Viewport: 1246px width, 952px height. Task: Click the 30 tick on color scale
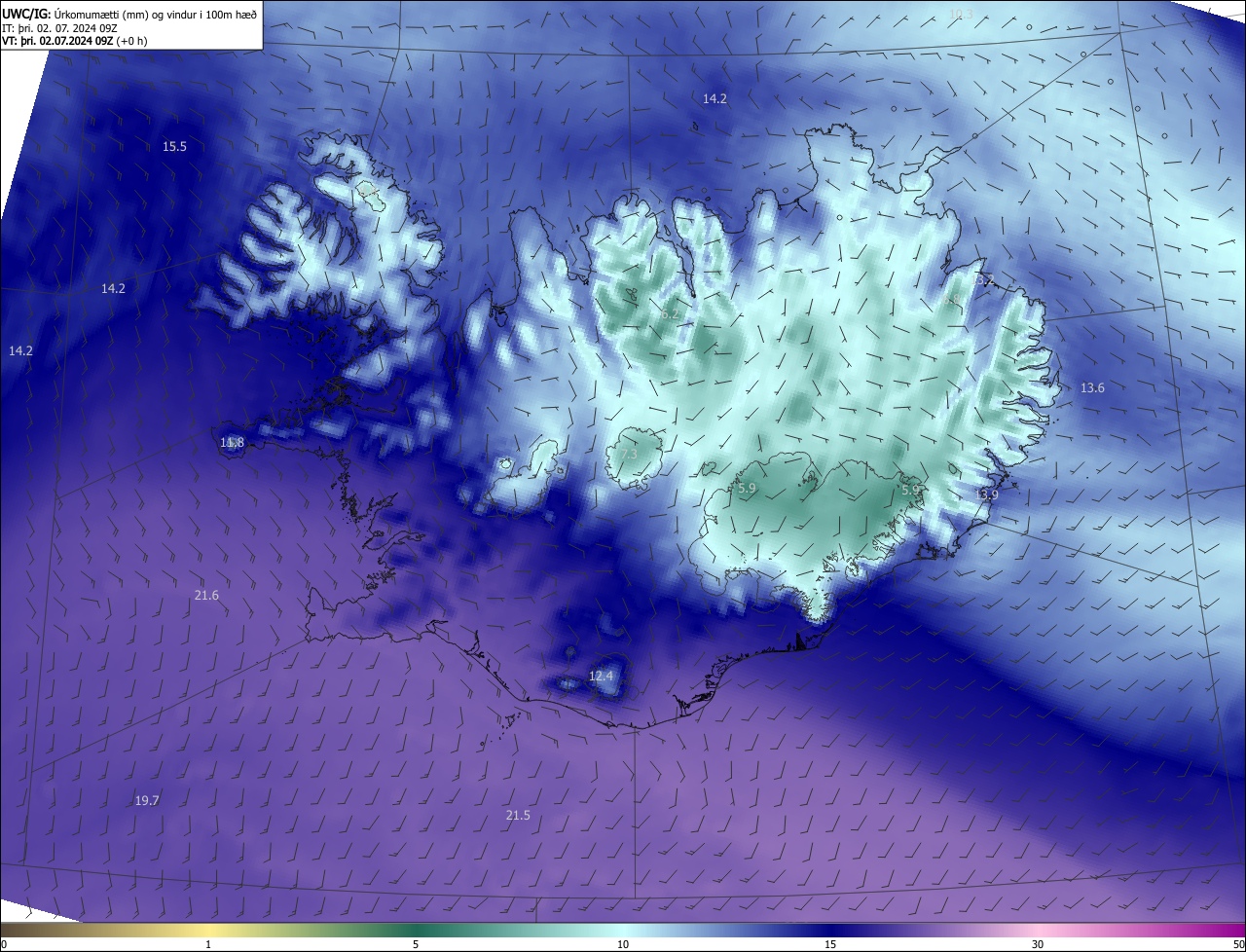(x=1038, y=944)
